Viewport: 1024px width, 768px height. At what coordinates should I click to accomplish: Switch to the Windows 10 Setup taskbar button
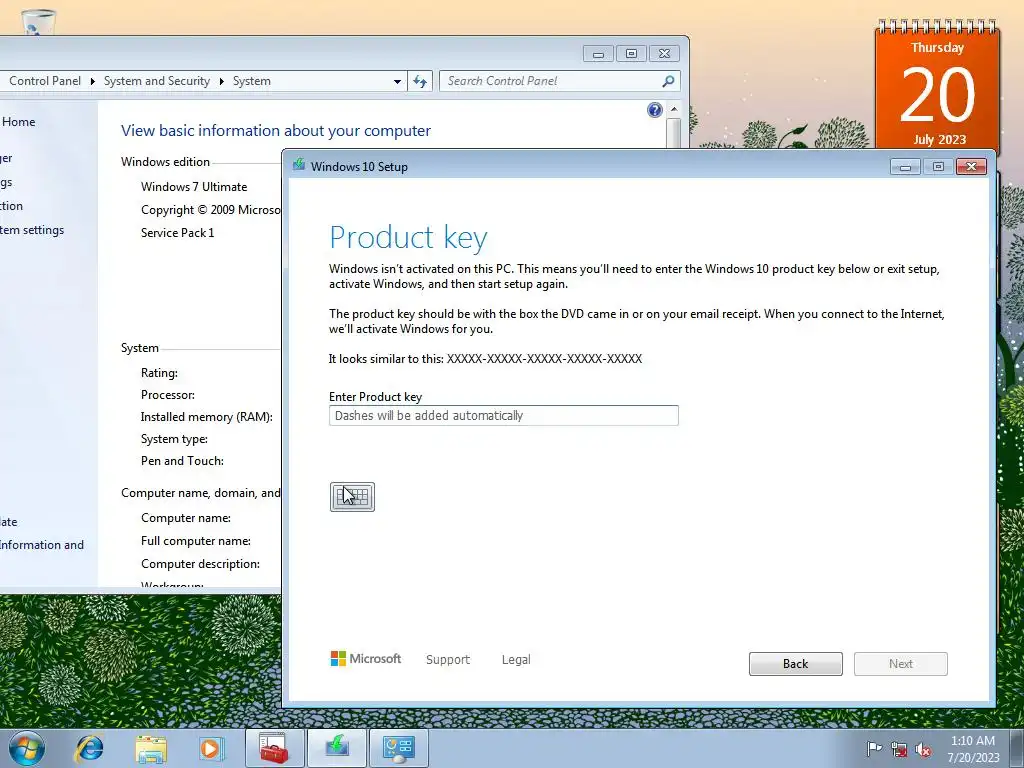coord(337,748)
